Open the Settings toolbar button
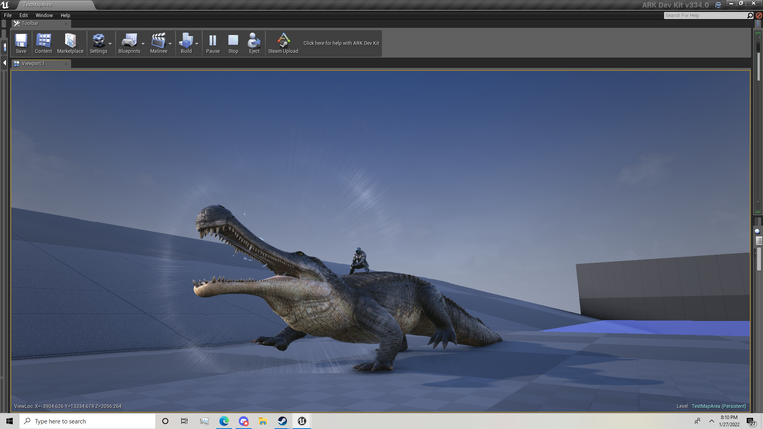This screenshot has width=763, height=429. tap(98, 43)
